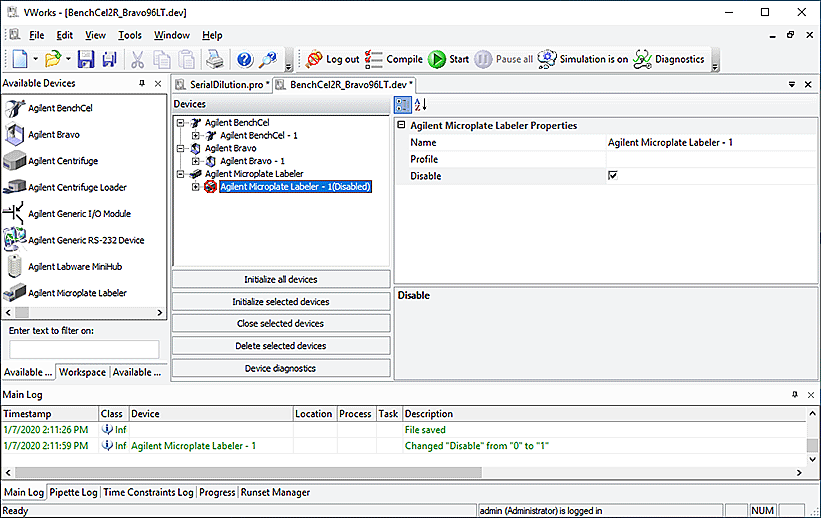The height and width of the screenshot is (518, 821).
Task: Switch to the Progress tab
Action: click(217, 492)
